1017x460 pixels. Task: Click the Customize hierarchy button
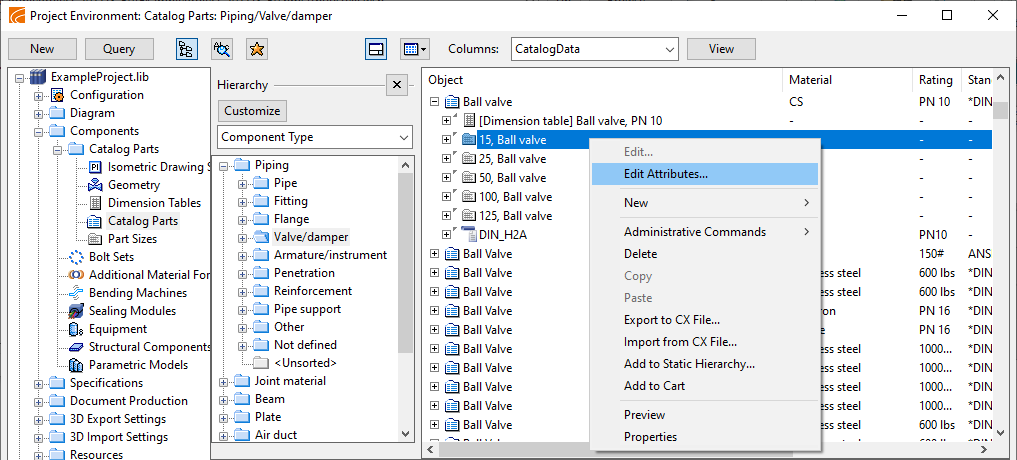(x=252, y=111)
